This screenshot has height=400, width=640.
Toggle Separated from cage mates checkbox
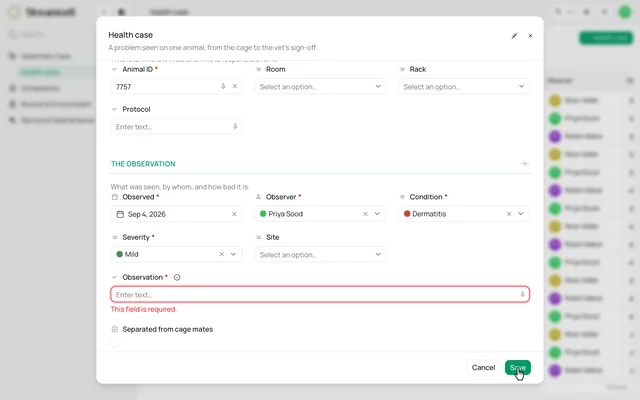coord(115,343)
